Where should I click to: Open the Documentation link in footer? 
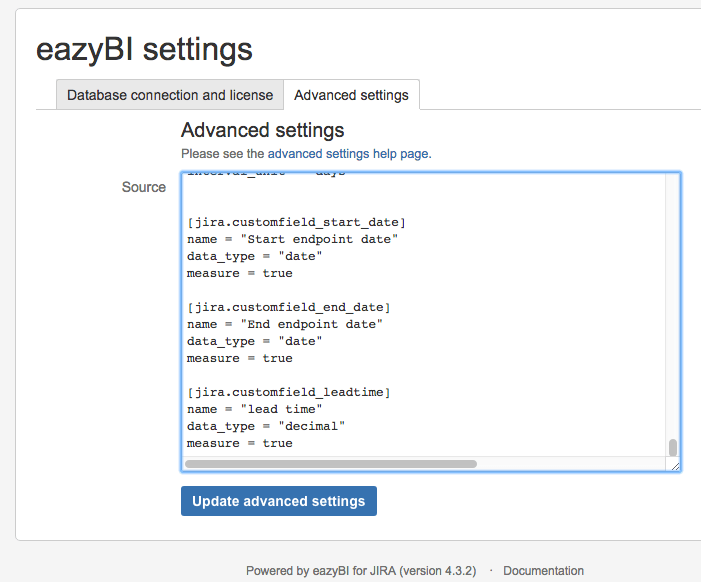pos(543,571)
